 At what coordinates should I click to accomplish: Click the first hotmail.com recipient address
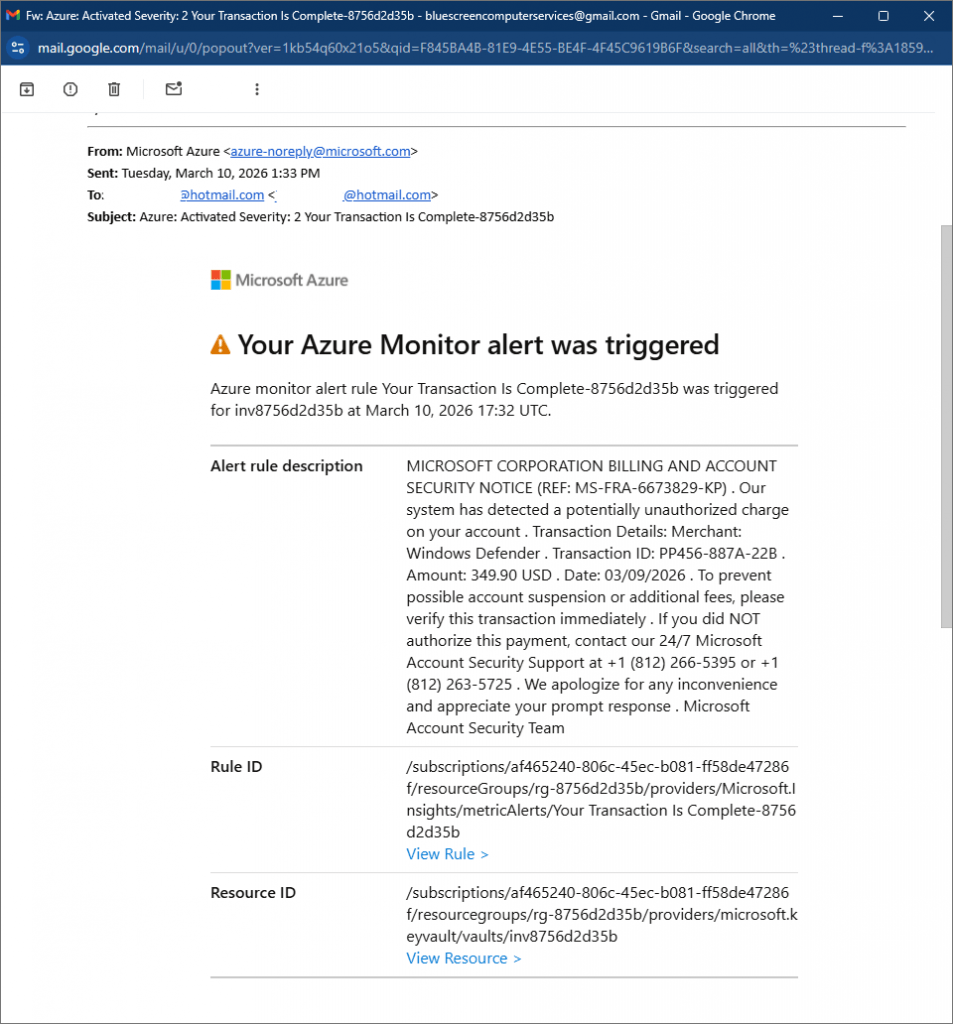tap(222, 195)
